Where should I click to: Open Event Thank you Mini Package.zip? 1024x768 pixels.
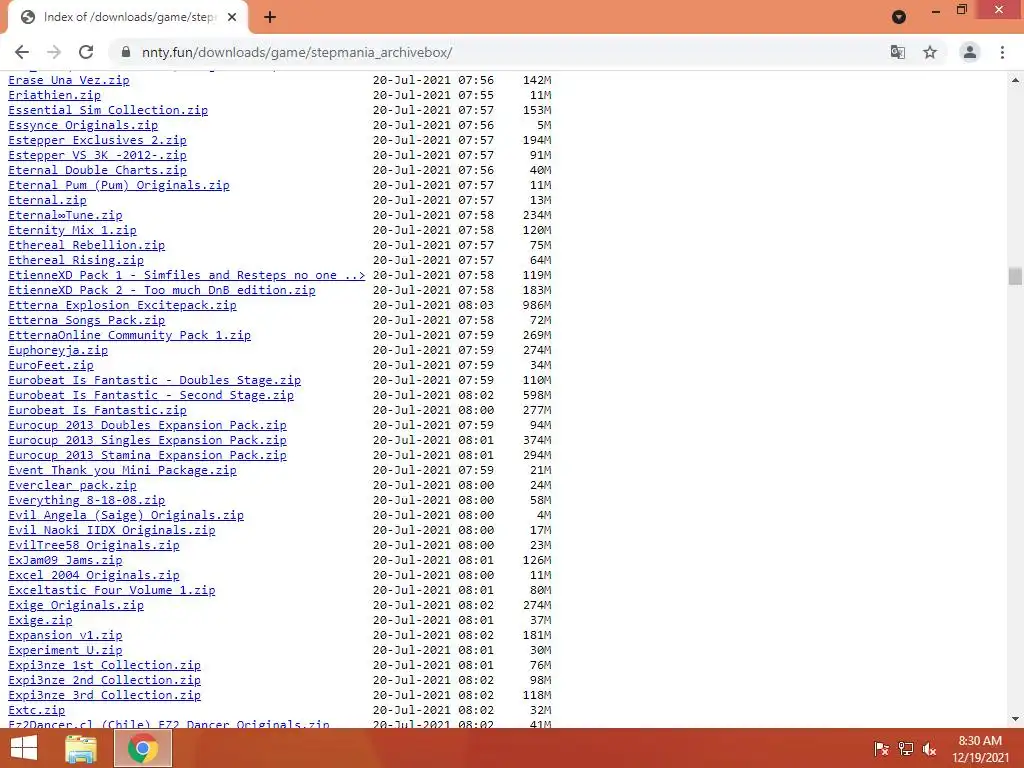click(122, 470)
